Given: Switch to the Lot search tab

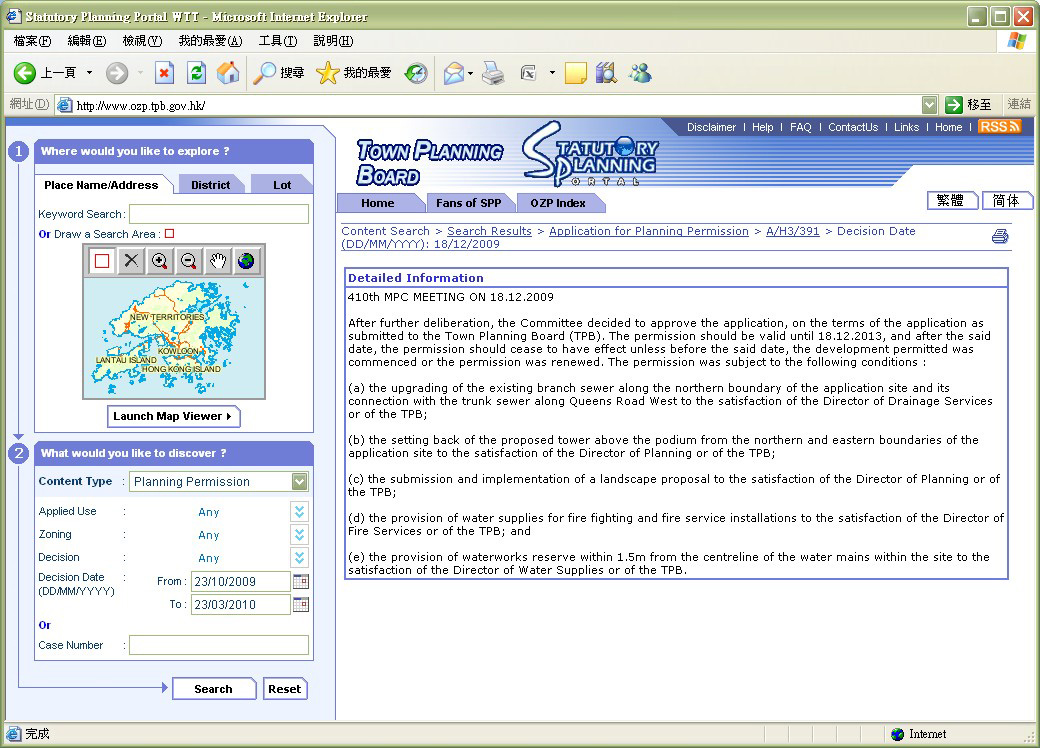Looking at the screenshot, I should (x=282, y=185).
